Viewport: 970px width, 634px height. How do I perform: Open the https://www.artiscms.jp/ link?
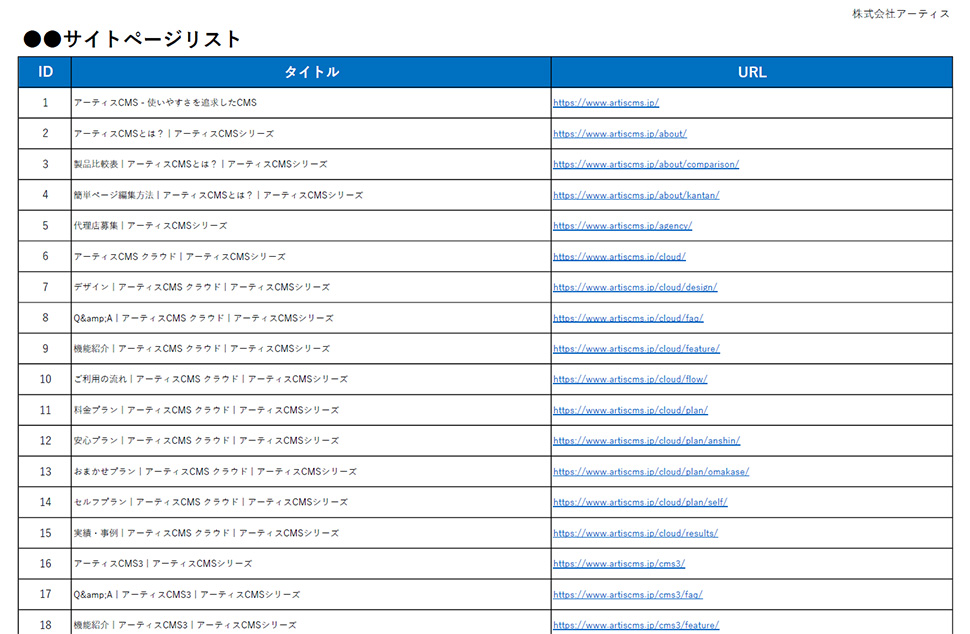[x=606, y=103]
